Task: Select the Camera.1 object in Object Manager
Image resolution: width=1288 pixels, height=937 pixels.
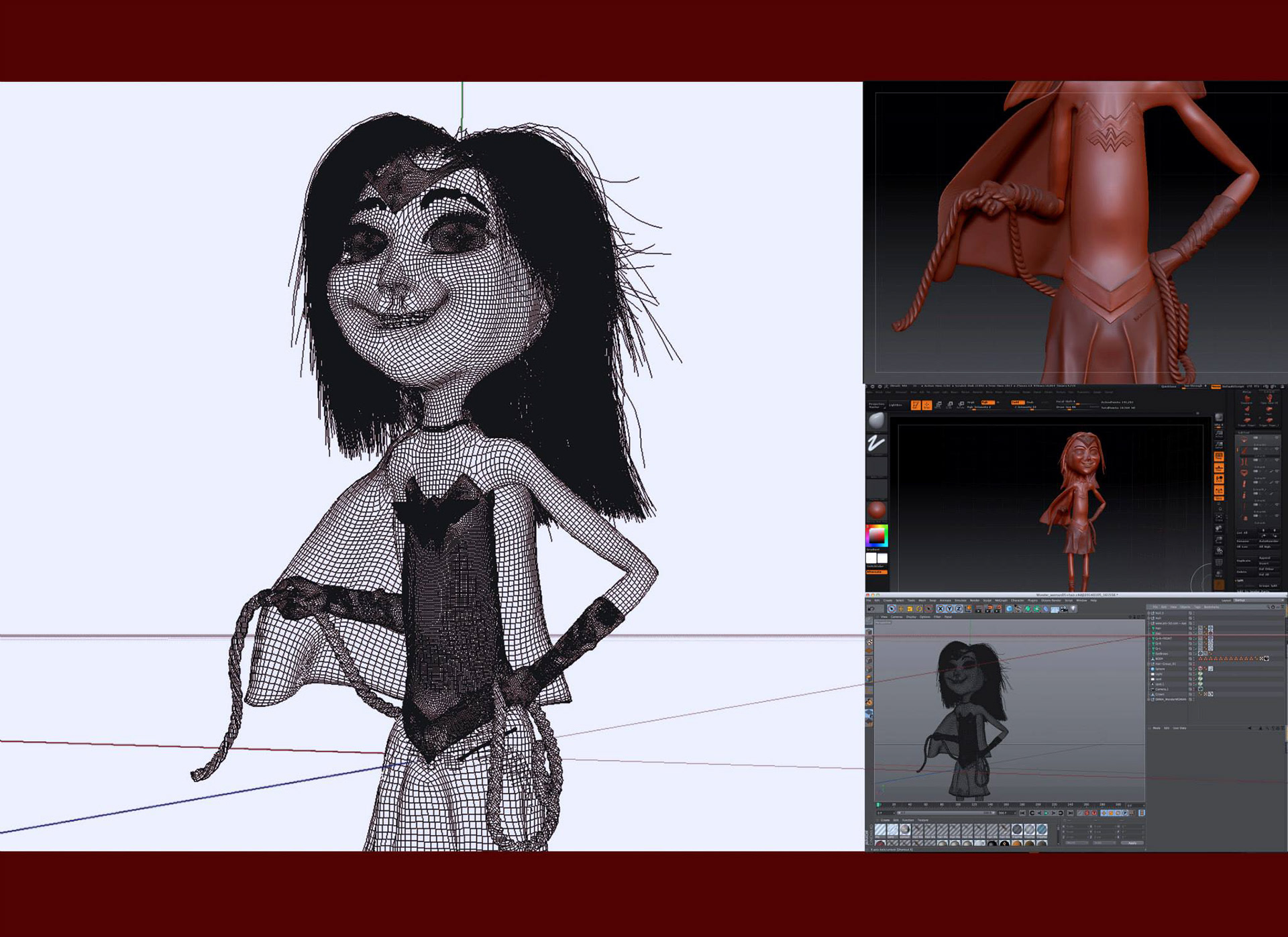Action: [x=1162, y=690]
